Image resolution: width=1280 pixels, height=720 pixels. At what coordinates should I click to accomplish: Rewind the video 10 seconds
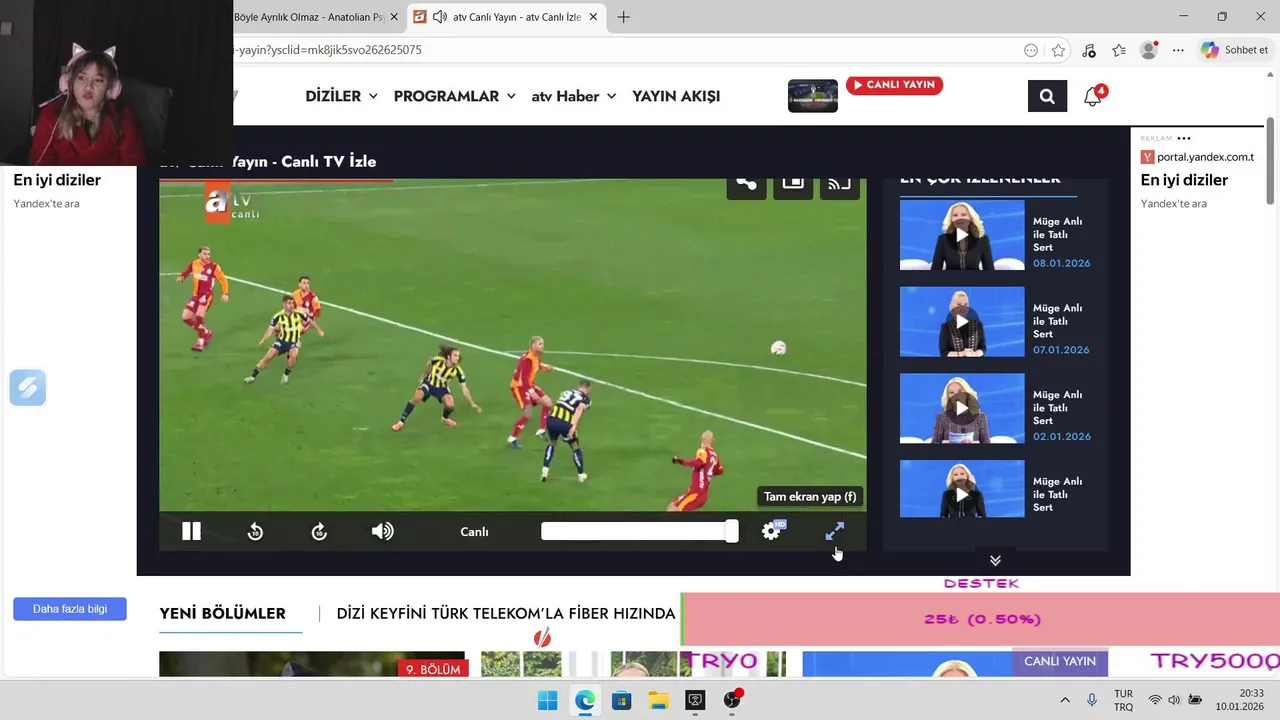pyautogui.click(x=255, y=532)
